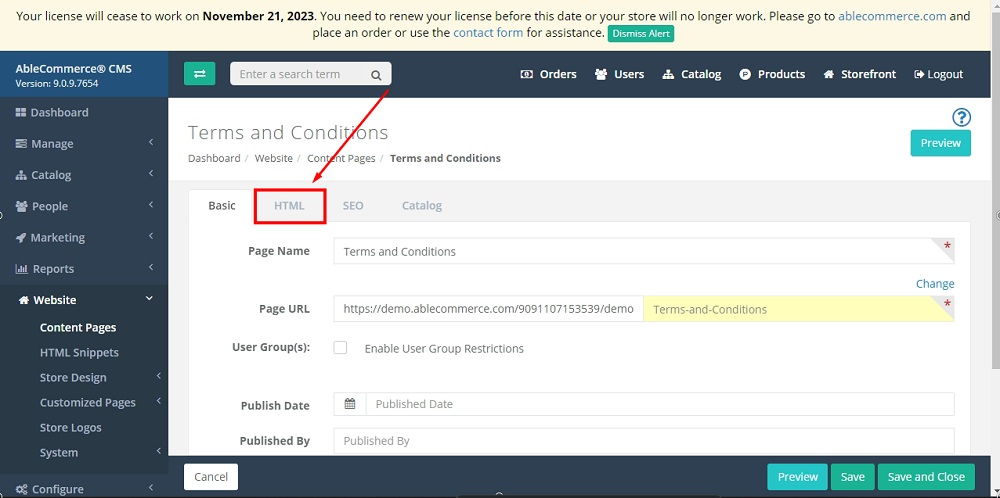Image resolution: width=1000 pixels, height=498 pixels.
Task: Expand the Configure sidebar menu
Action: (151, 488)
